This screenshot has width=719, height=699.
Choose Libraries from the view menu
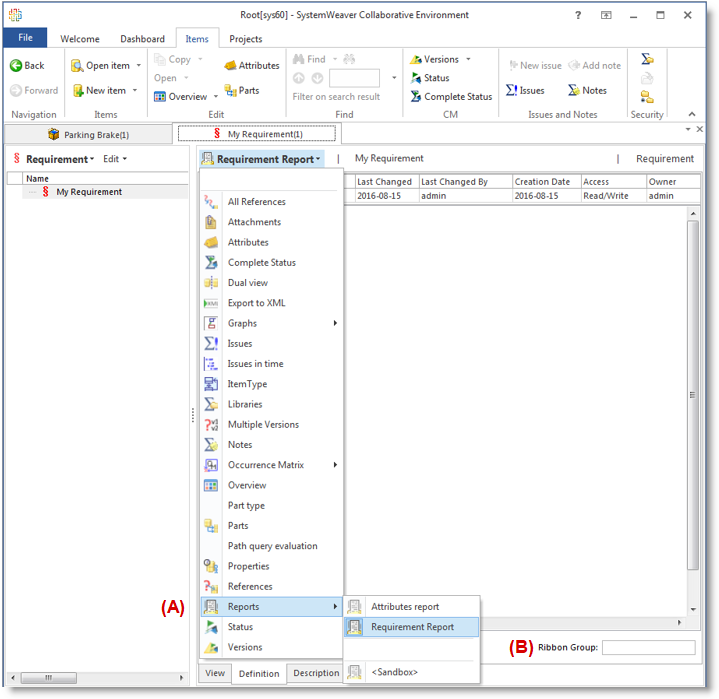(271, 404)
